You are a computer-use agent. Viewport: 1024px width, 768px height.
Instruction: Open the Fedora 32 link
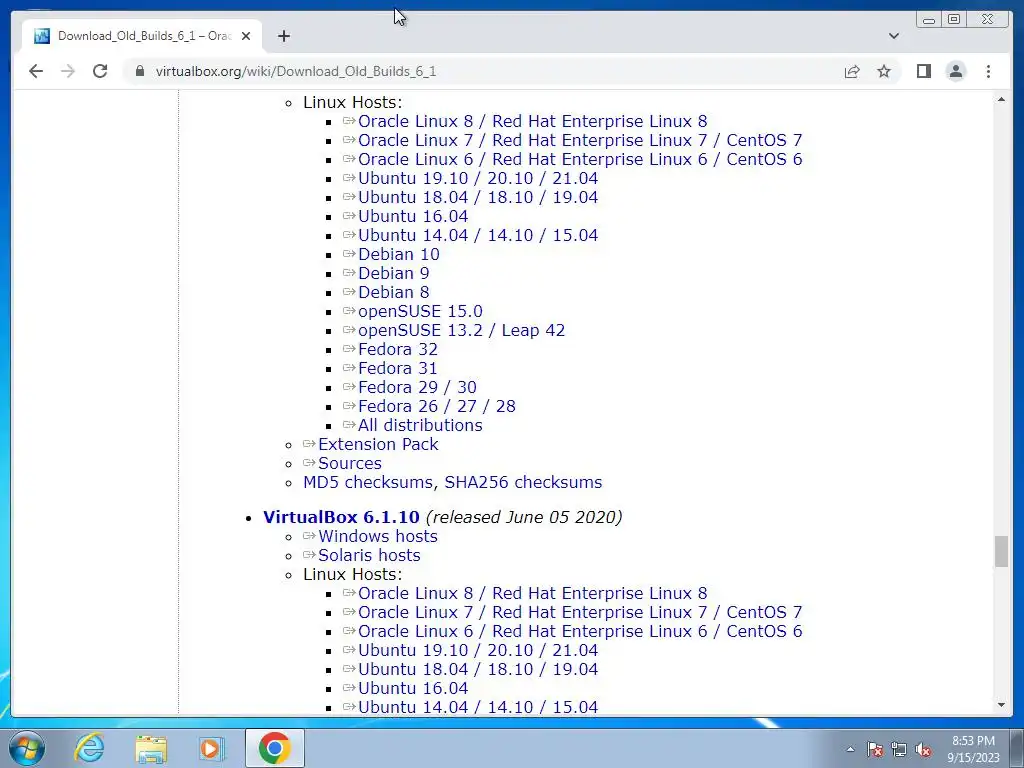[x=398, y=349]
